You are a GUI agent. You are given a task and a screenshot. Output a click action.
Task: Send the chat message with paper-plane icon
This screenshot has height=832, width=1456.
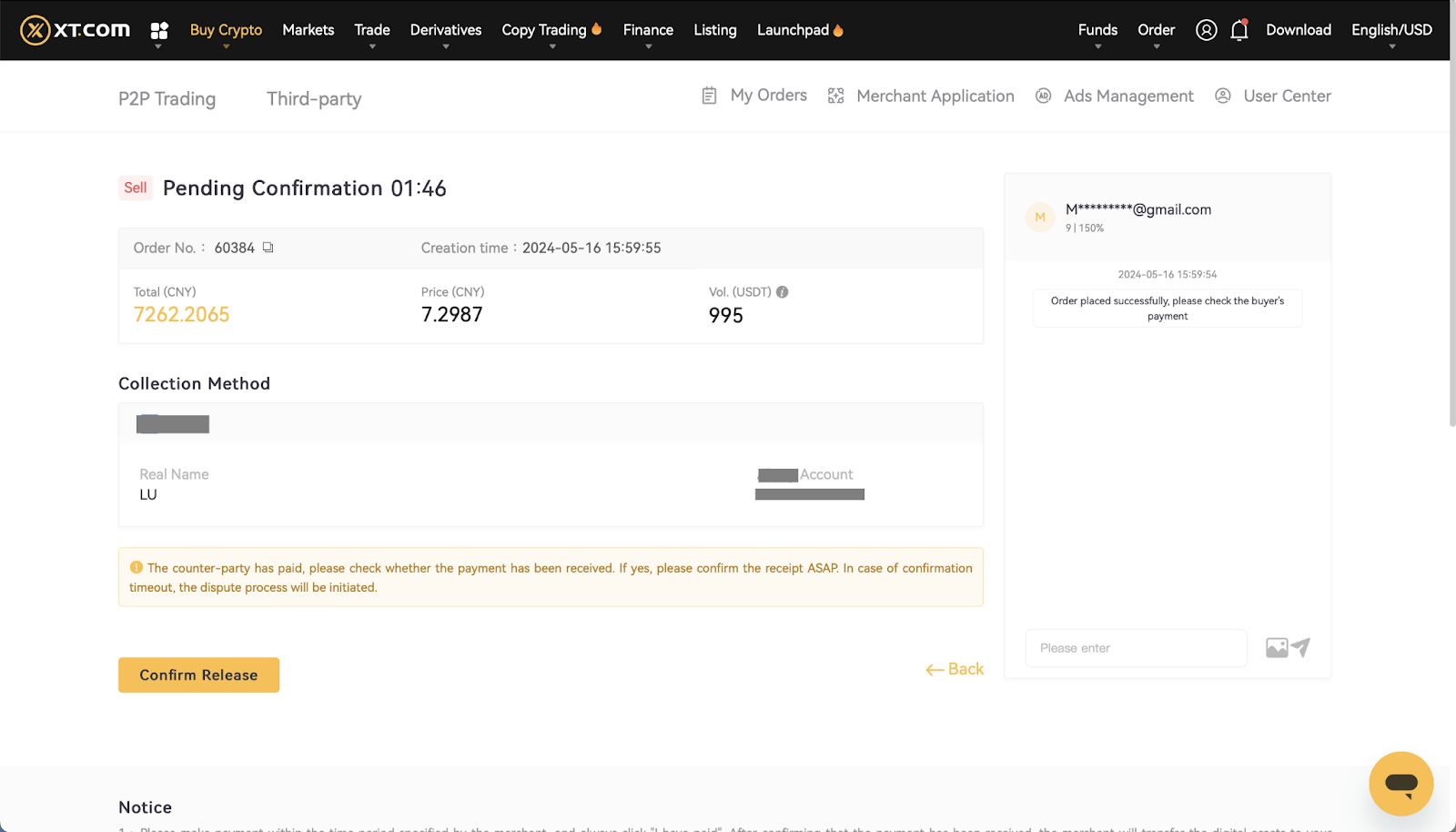(x=1301, y=647)
